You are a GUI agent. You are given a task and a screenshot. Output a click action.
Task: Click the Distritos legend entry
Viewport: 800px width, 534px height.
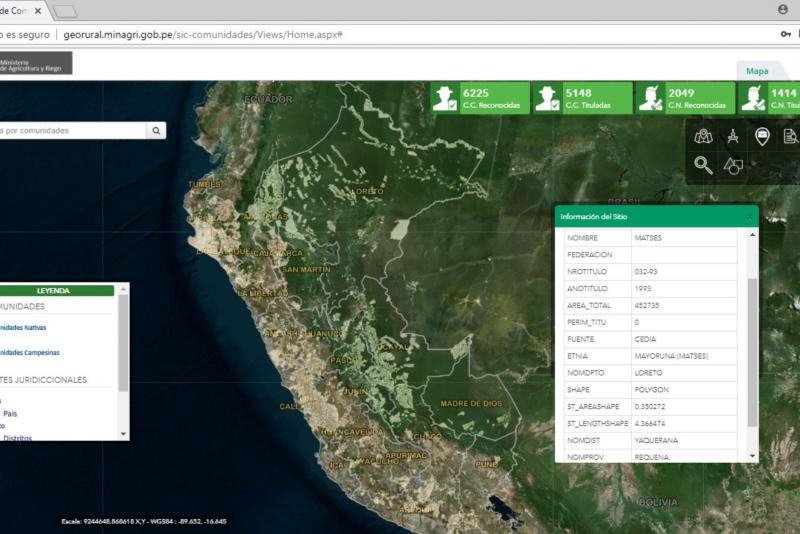point(17,438)
